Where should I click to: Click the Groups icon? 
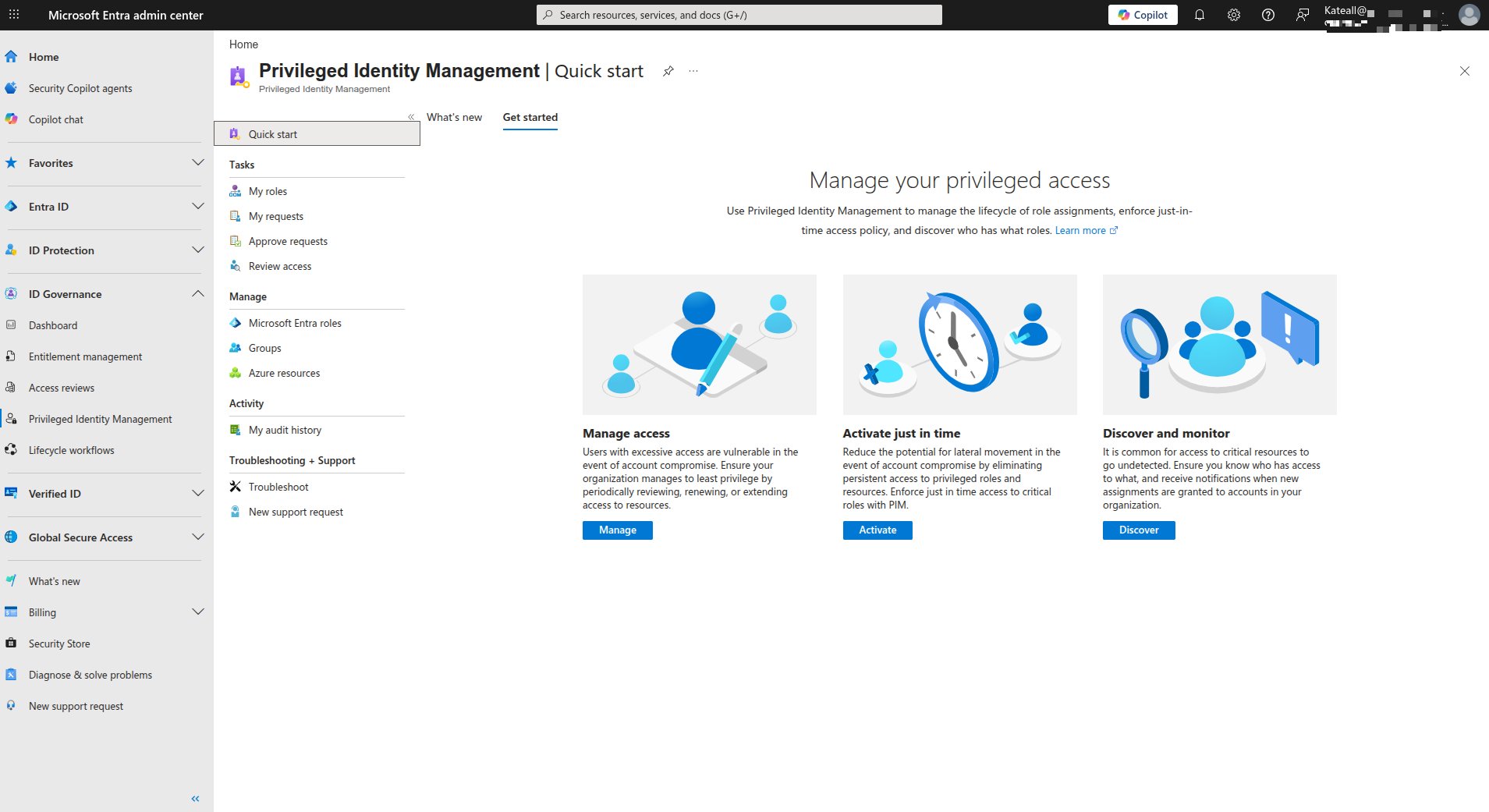click(235, 348)
